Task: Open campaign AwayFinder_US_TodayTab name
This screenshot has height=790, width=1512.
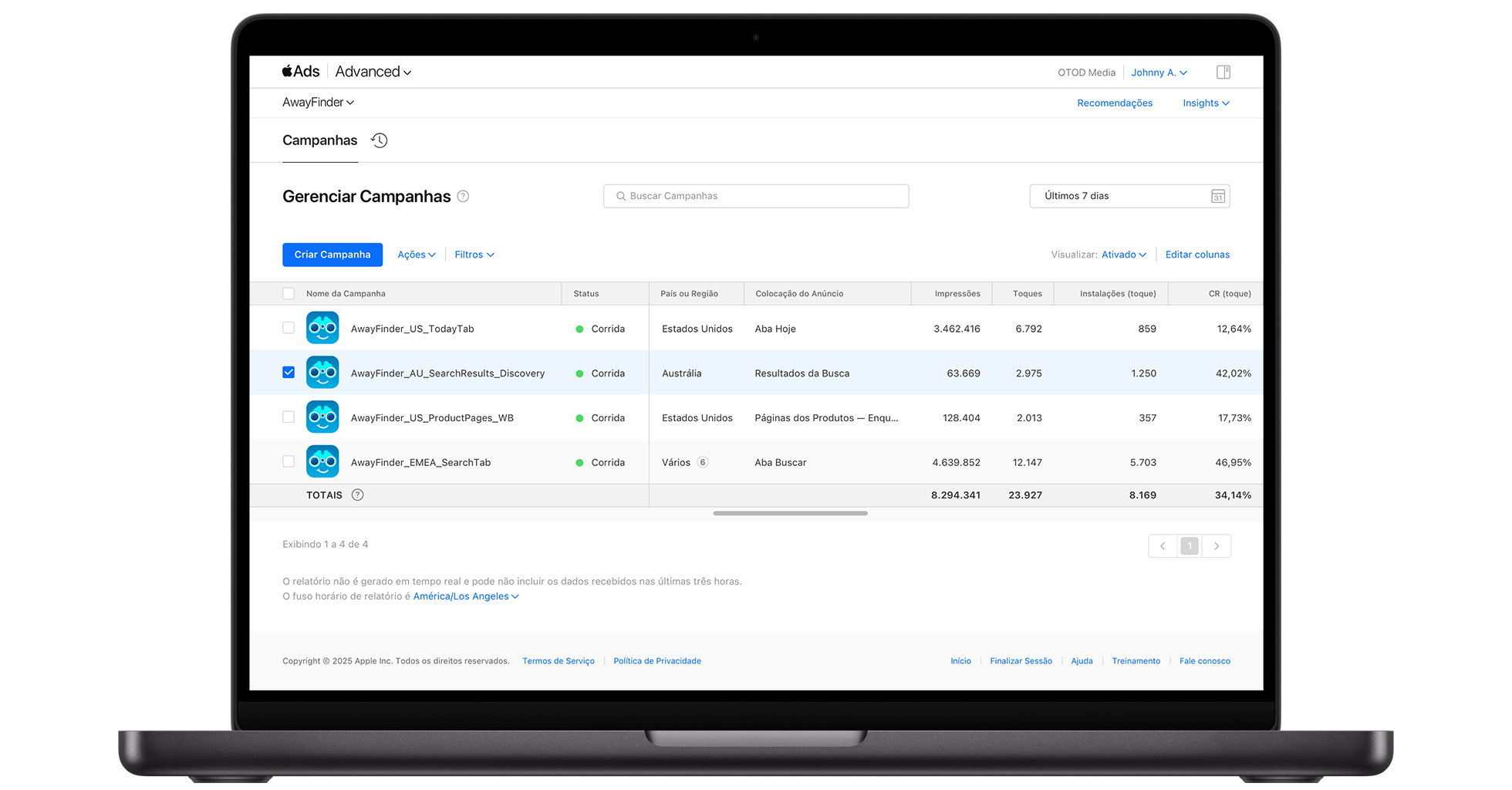Action: coord(412,329)
